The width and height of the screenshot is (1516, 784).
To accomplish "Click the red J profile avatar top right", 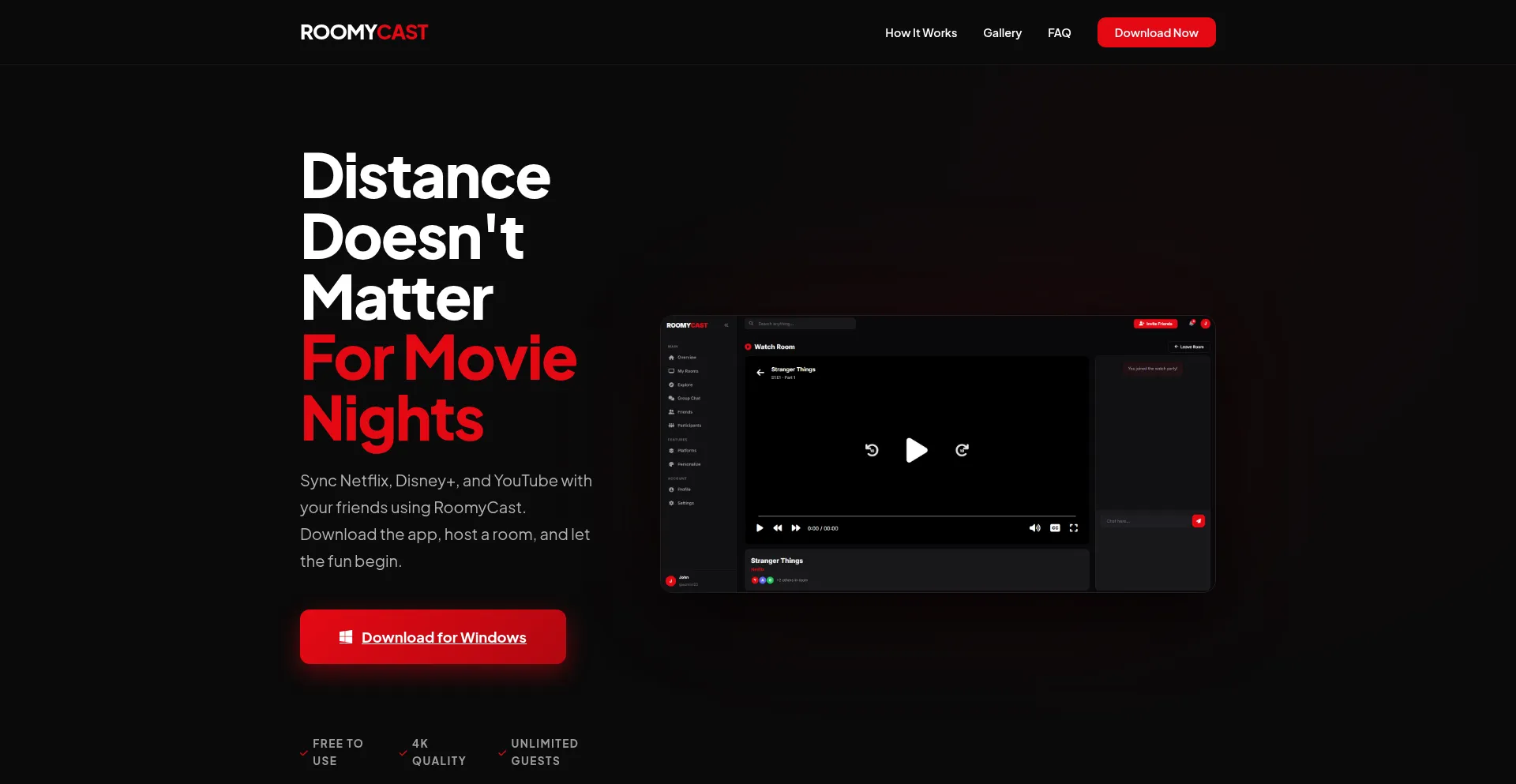I will coord(1205,324).
